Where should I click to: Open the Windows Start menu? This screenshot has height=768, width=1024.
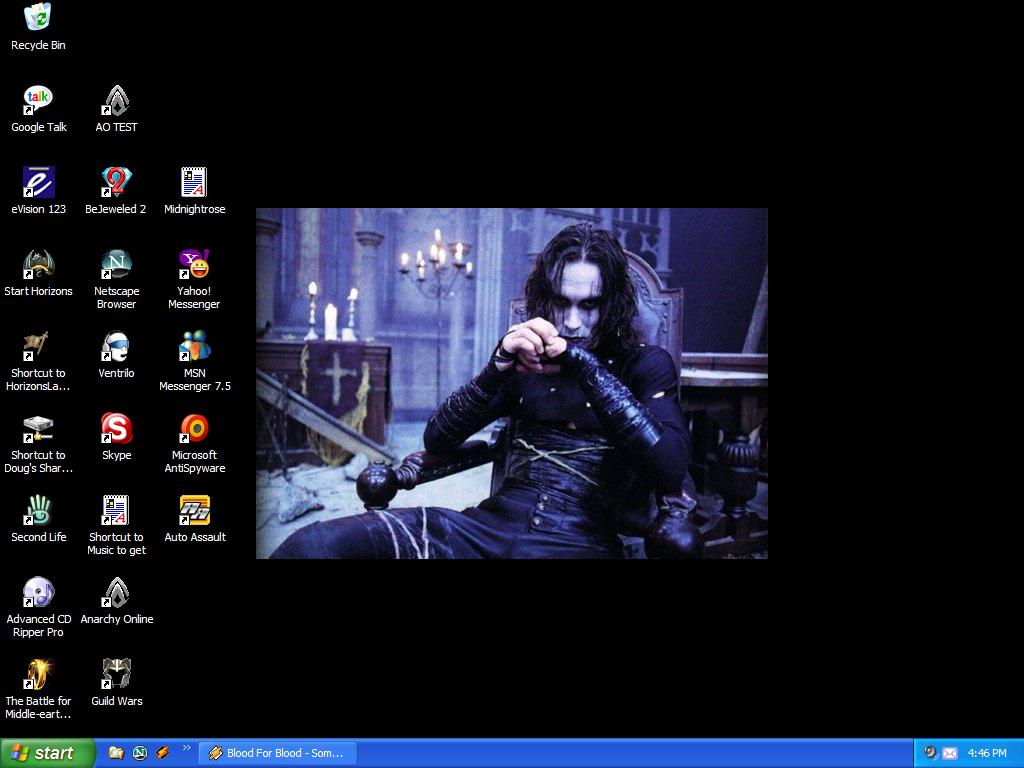[48, 753]
